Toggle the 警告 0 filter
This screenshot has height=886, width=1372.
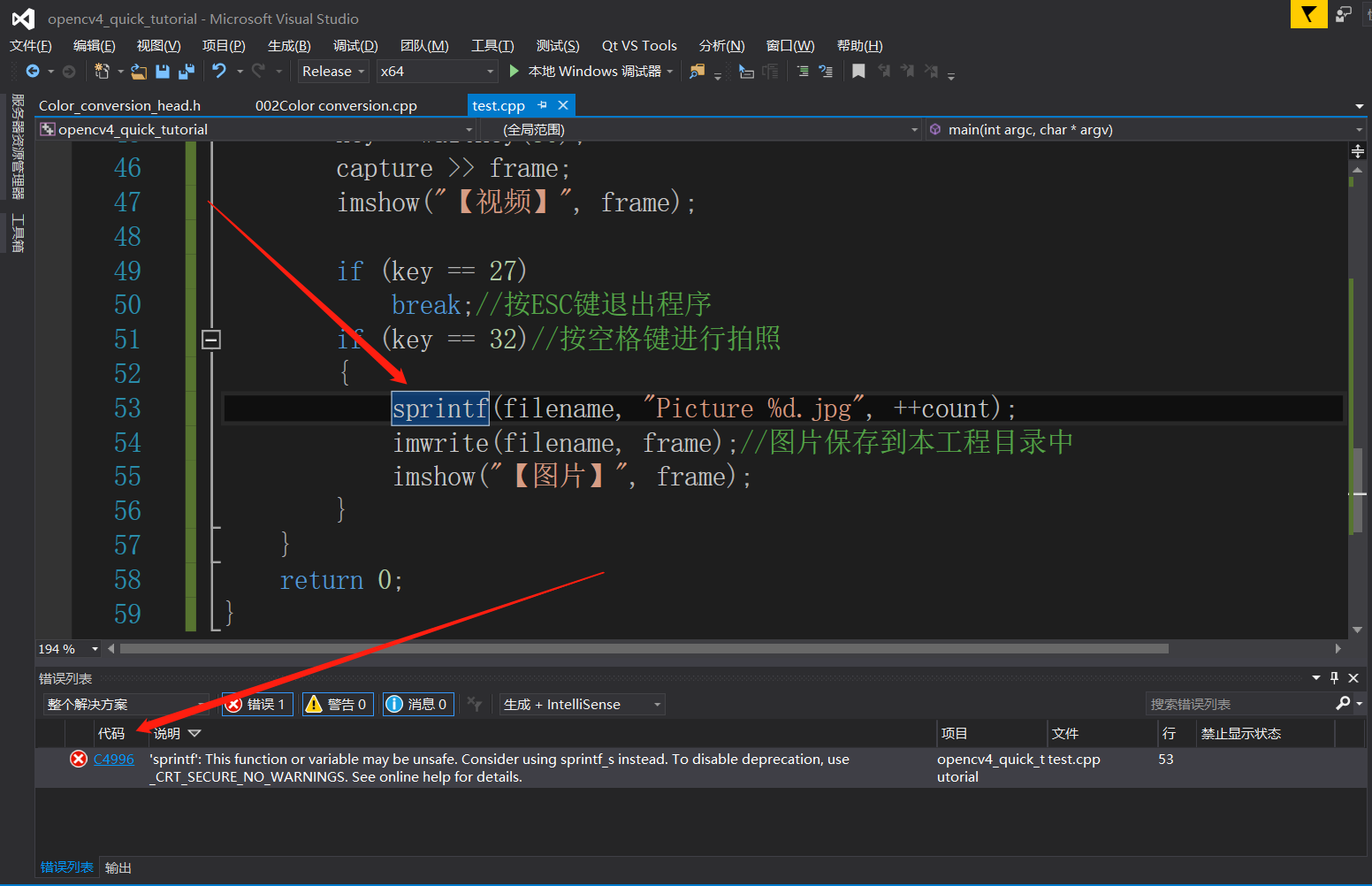tap(337, 704)
